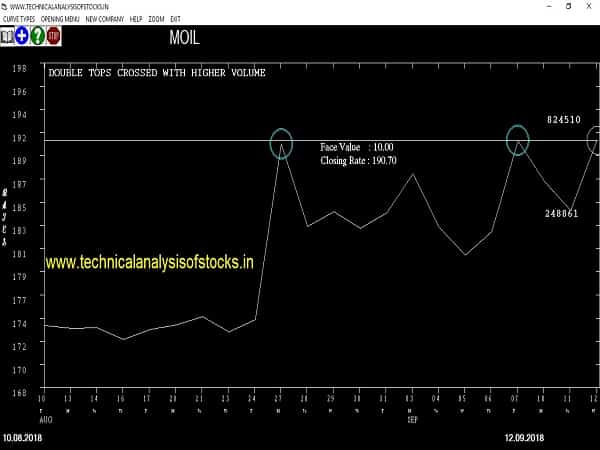Screen dimensions: 600x450
Task: Select the circled marker at right chart edge
Action: [596, 141]
